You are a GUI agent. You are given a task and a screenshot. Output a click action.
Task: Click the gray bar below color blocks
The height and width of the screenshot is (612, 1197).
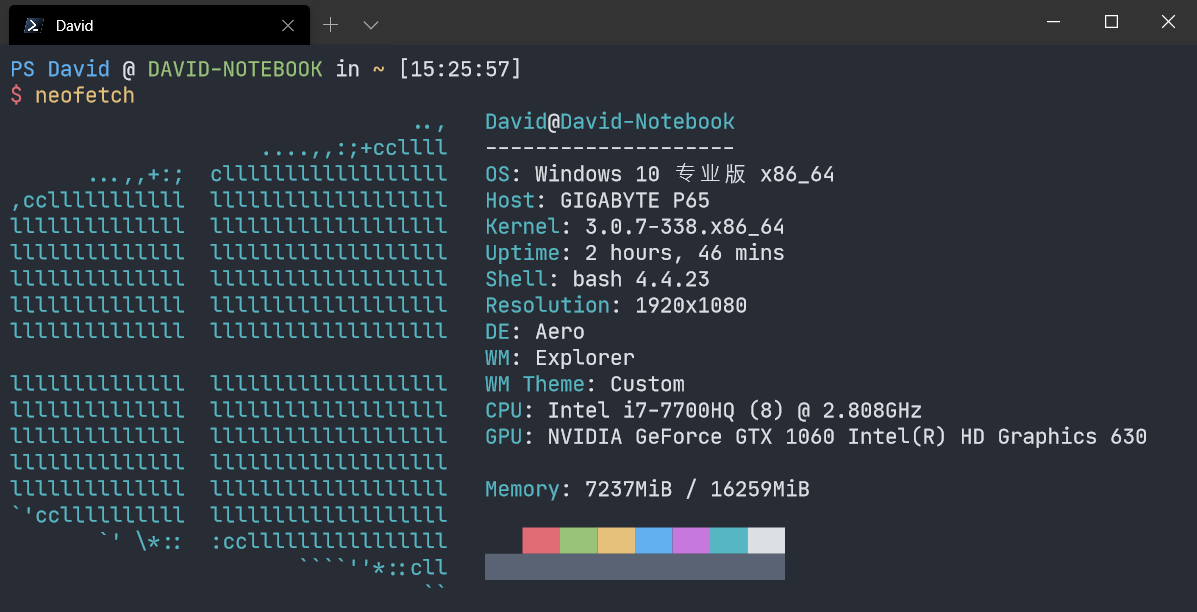[634, 567]
